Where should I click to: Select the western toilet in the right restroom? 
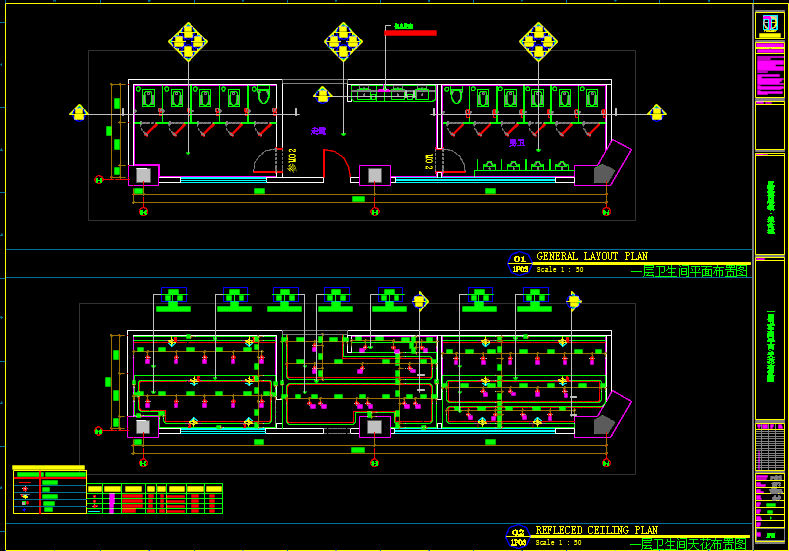pyautogui.click(x=456, y=95)
